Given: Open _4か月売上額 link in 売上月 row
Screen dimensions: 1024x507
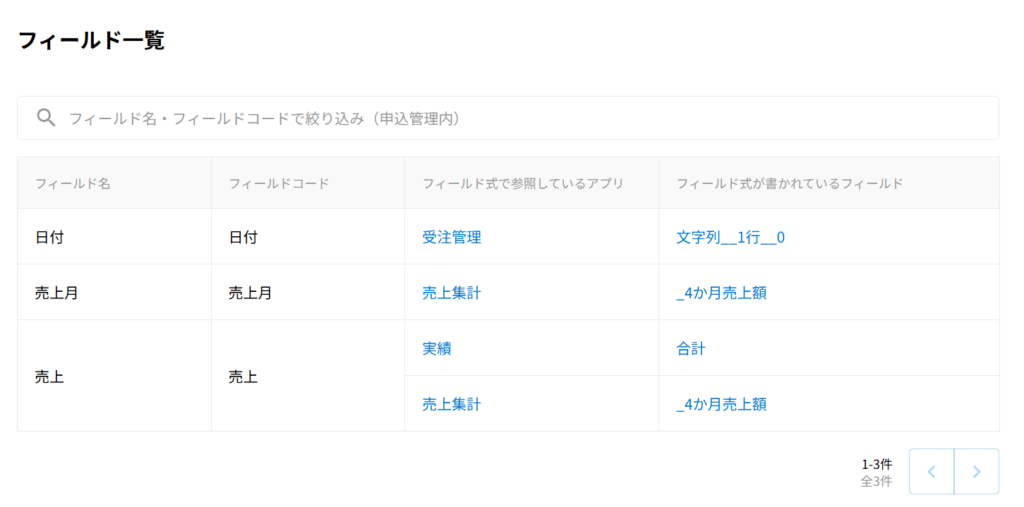Looking at the screenshot, I should coord(721,293).
